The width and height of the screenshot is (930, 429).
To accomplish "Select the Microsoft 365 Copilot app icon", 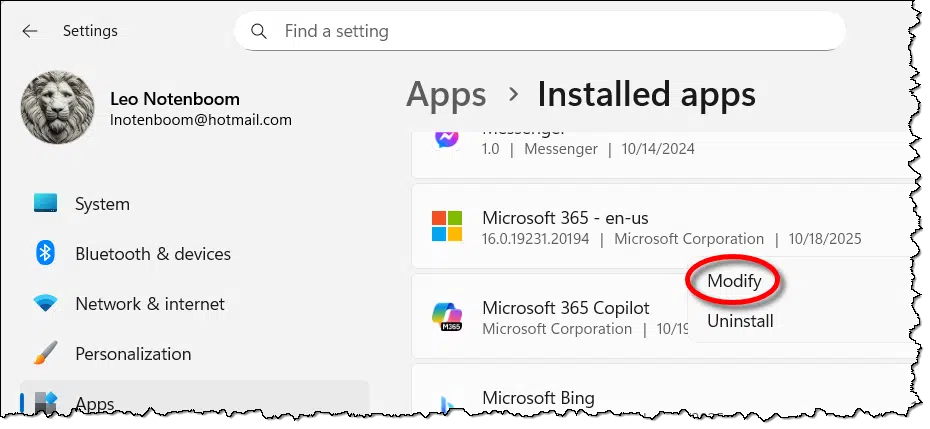I will pos(446,316).
